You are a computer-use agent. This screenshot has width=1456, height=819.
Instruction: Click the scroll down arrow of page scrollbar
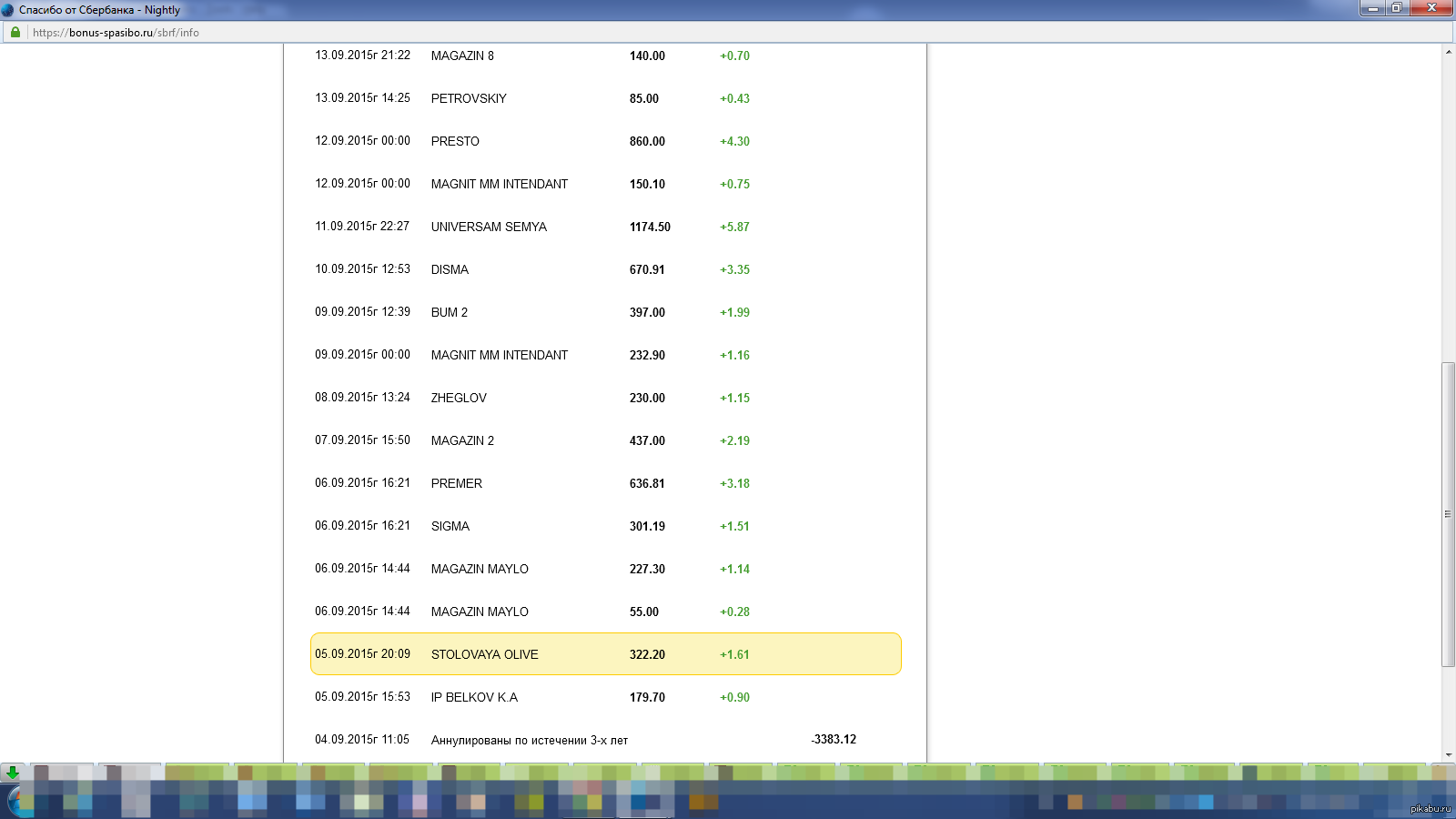coord(1448,754)
